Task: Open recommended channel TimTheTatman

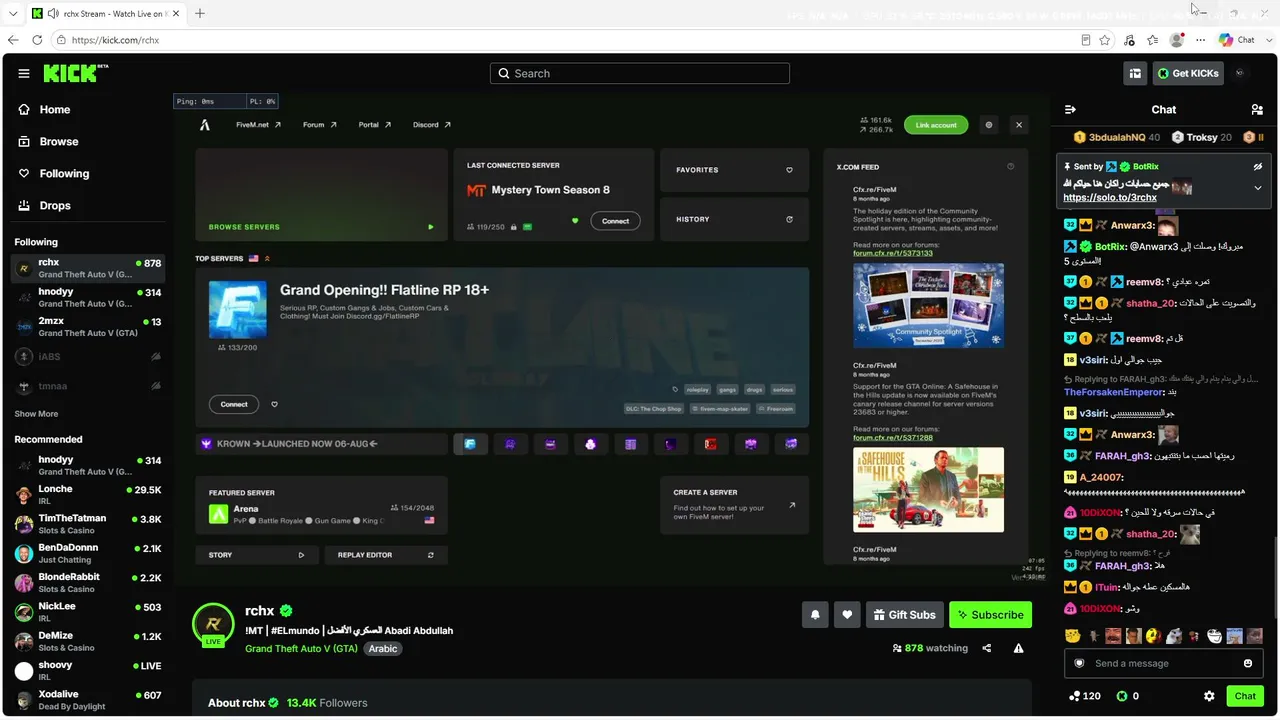Action: 87,524
